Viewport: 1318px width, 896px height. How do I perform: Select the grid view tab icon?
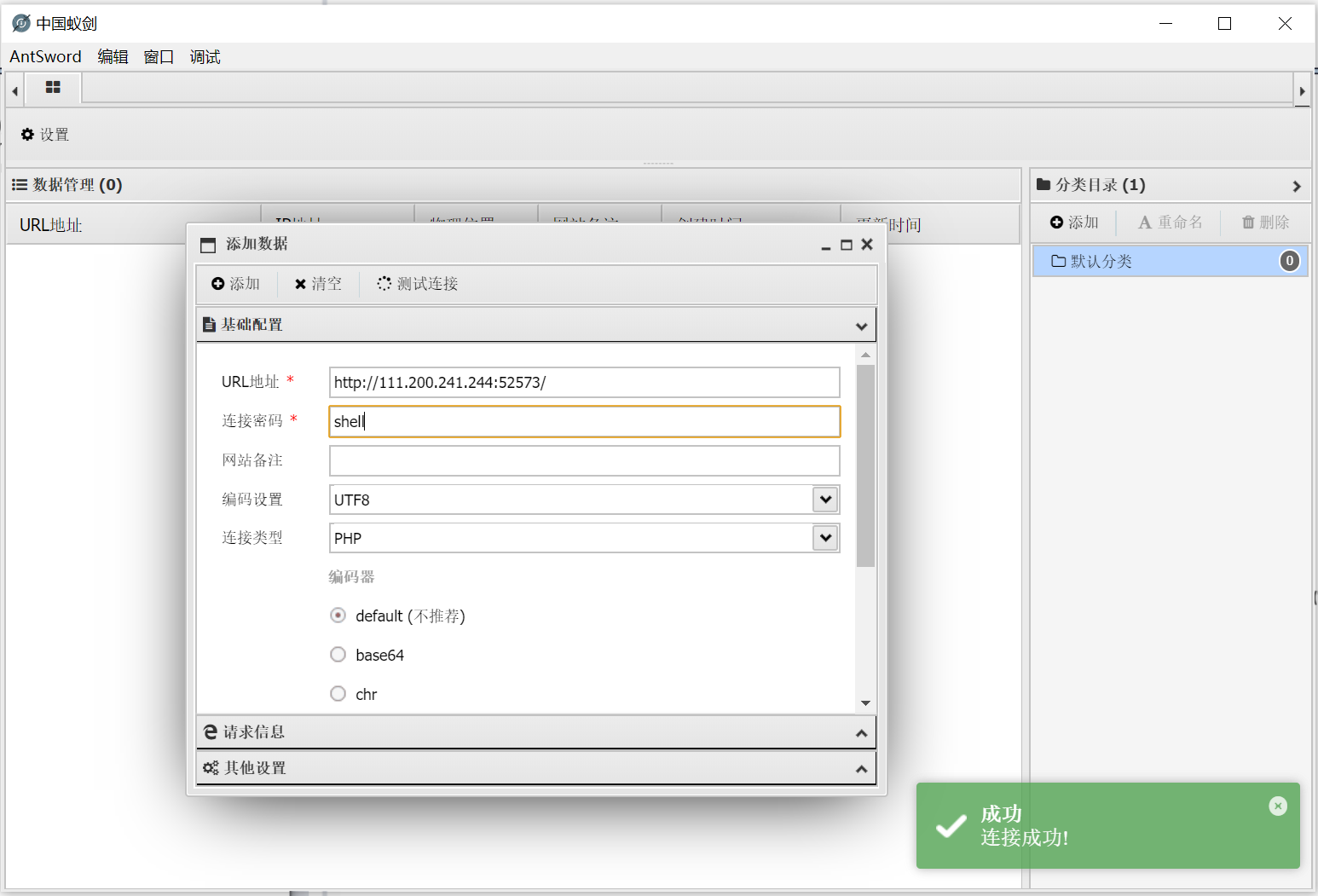pos(53,88)
